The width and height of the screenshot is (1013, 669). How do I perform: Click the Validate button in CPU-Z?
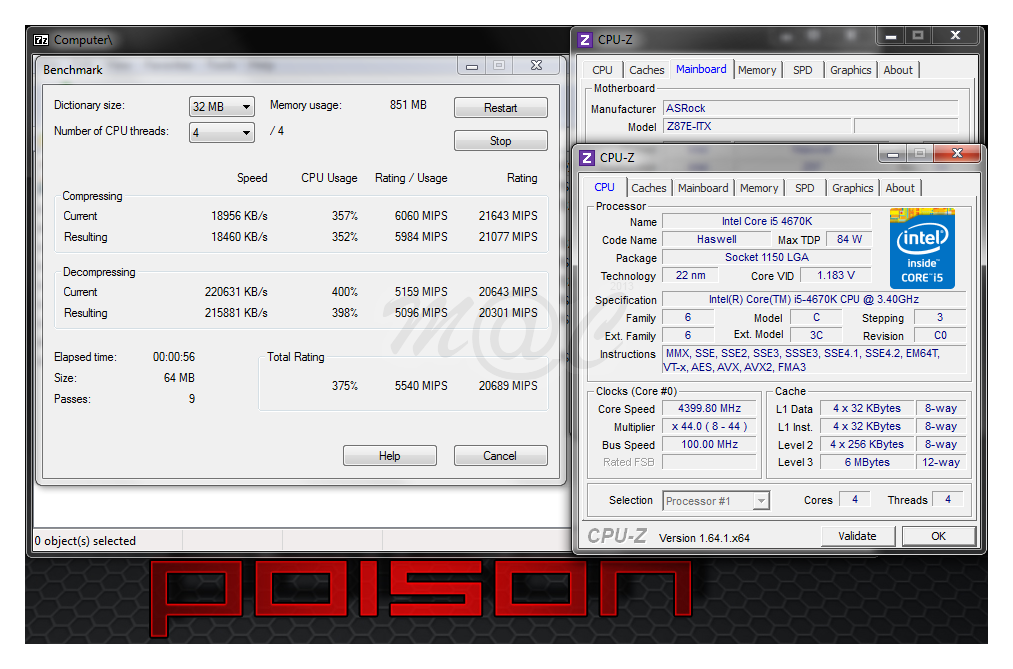coord(857,536)
